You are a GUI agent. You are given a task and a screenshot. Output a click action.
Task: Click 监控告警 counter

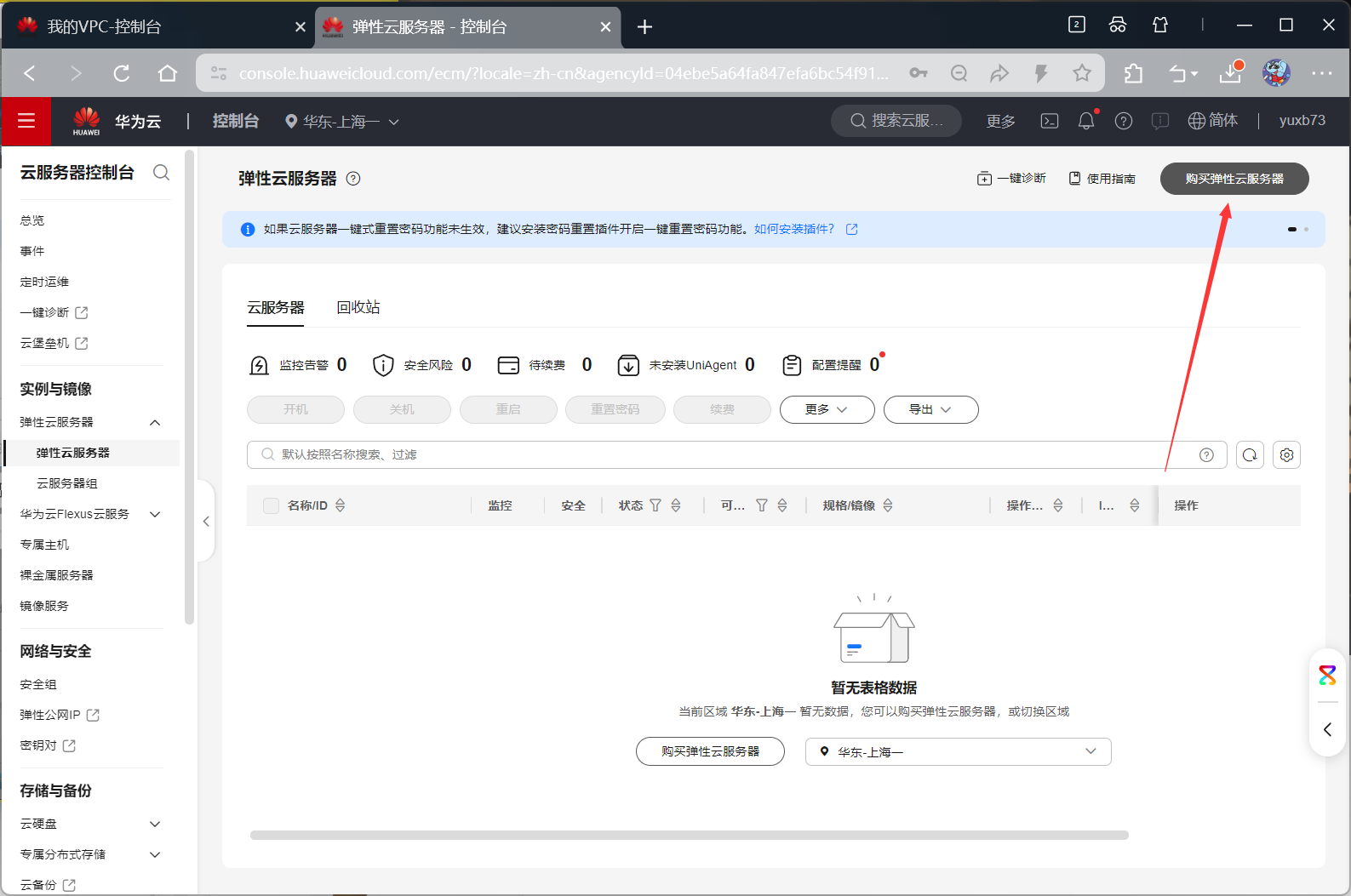point(298,365)
